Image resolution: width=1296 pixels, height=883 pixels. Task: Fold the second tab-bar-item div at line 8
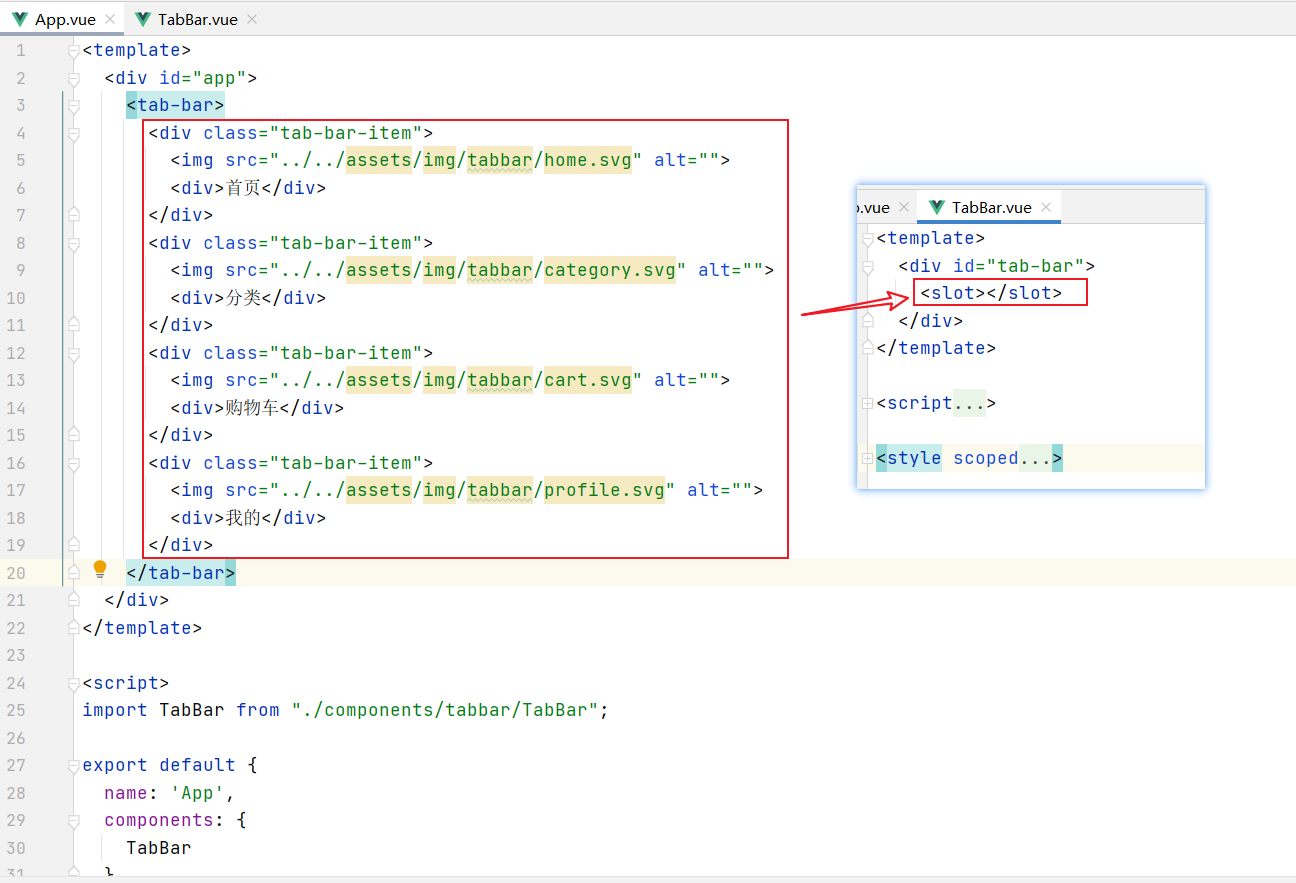[x=73, y=243]
